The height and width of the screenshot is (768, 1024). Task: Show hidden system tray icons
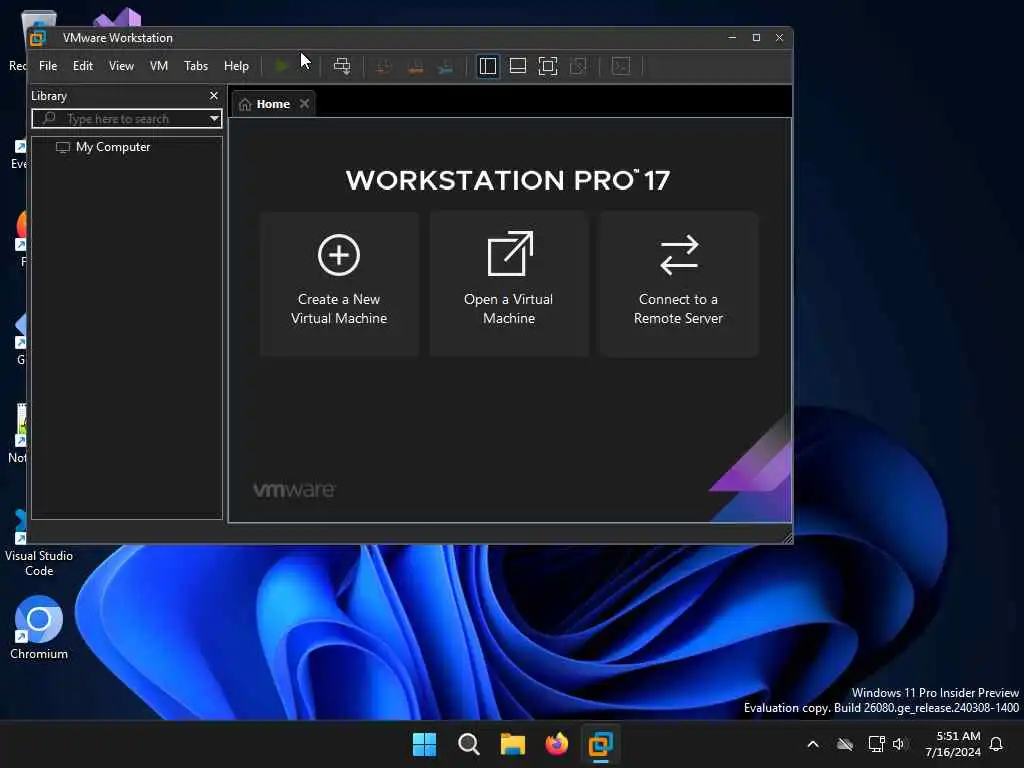[813, 744]
